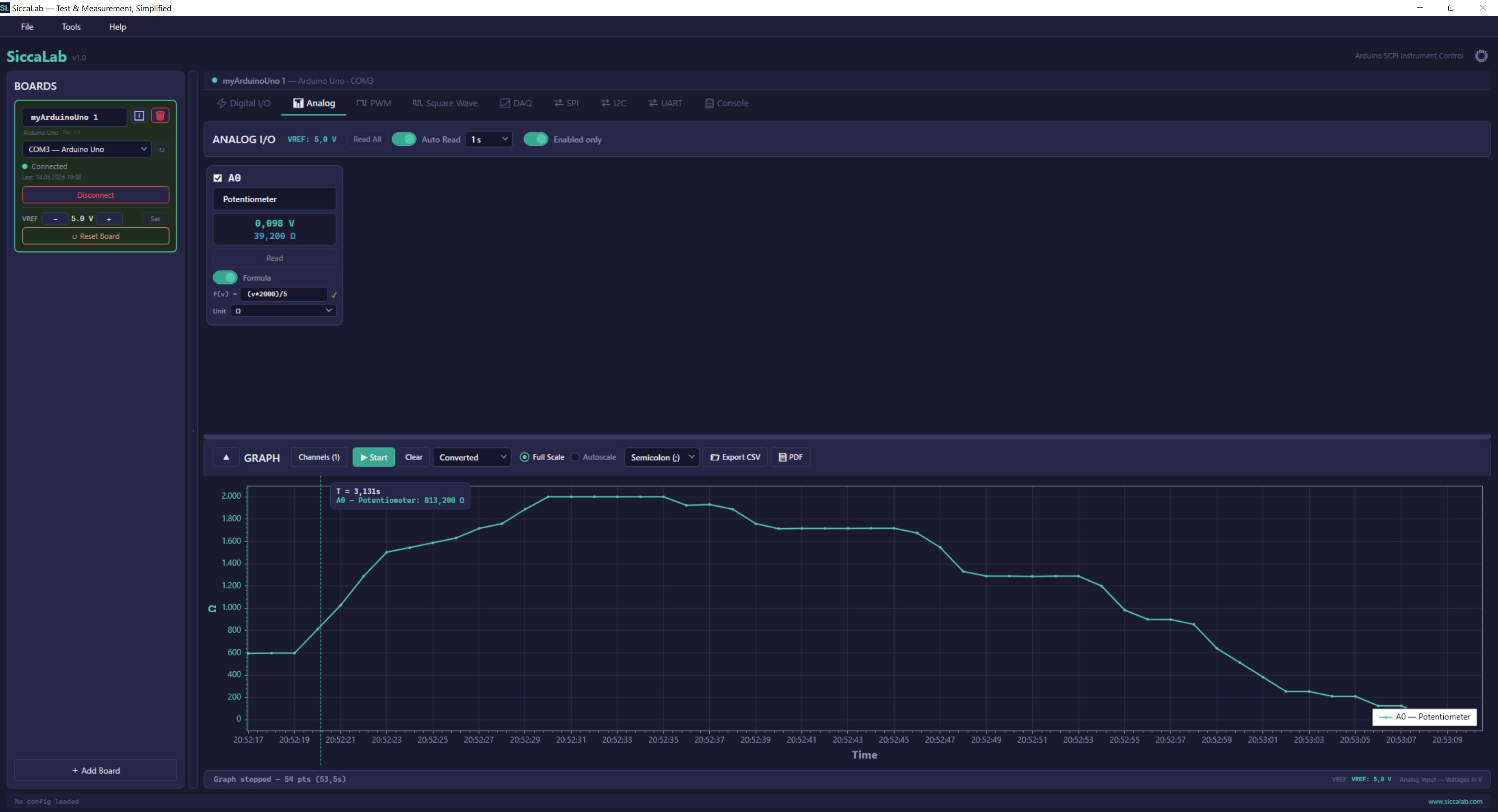Click the myArduinoUno 1 board name field

(x=74, y=117)
